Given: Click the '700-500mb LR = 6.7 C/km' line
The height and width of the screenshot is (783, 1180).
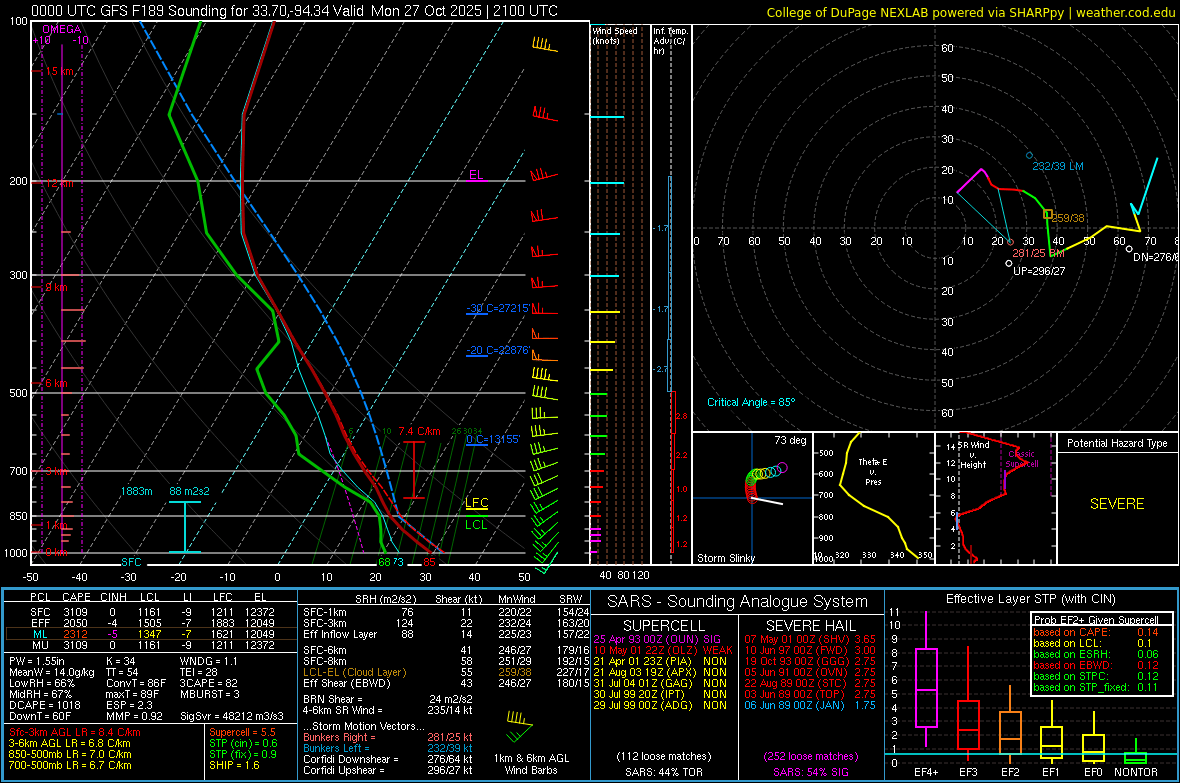Looking at the screenshot, I should (70, 765).
